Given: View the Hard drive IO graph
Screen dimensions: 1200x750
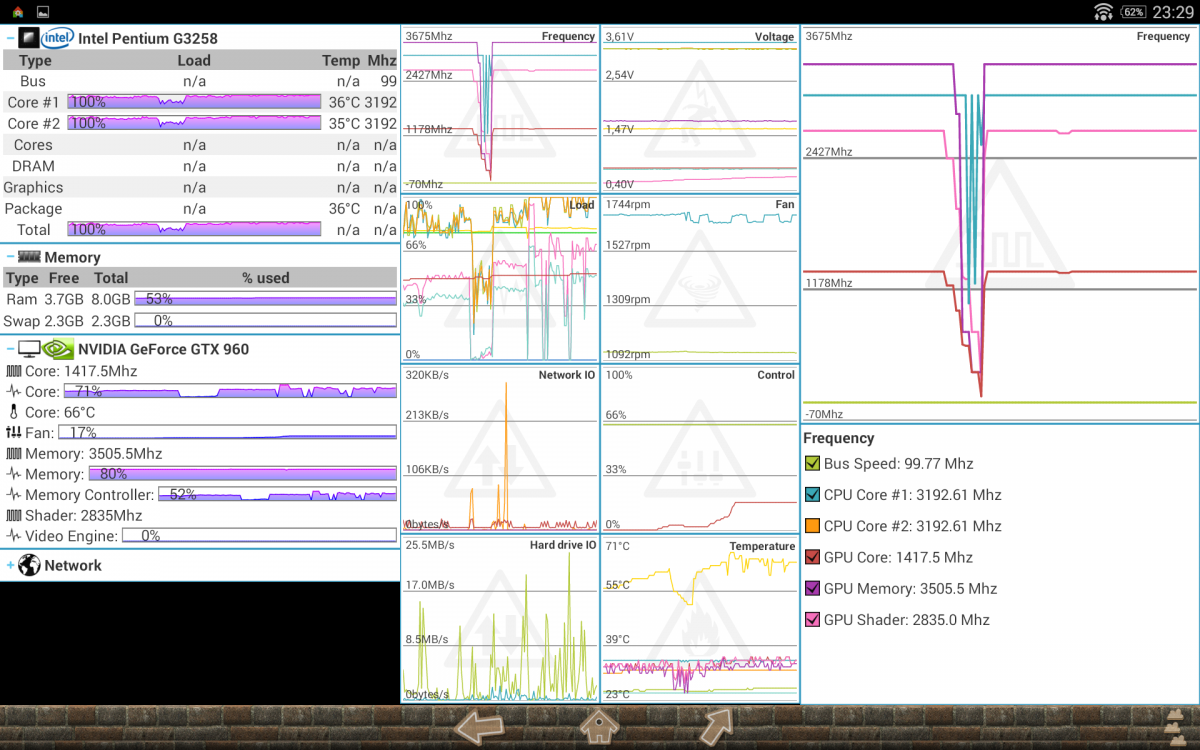Looking at the screenshot, I should click(500, 619).
